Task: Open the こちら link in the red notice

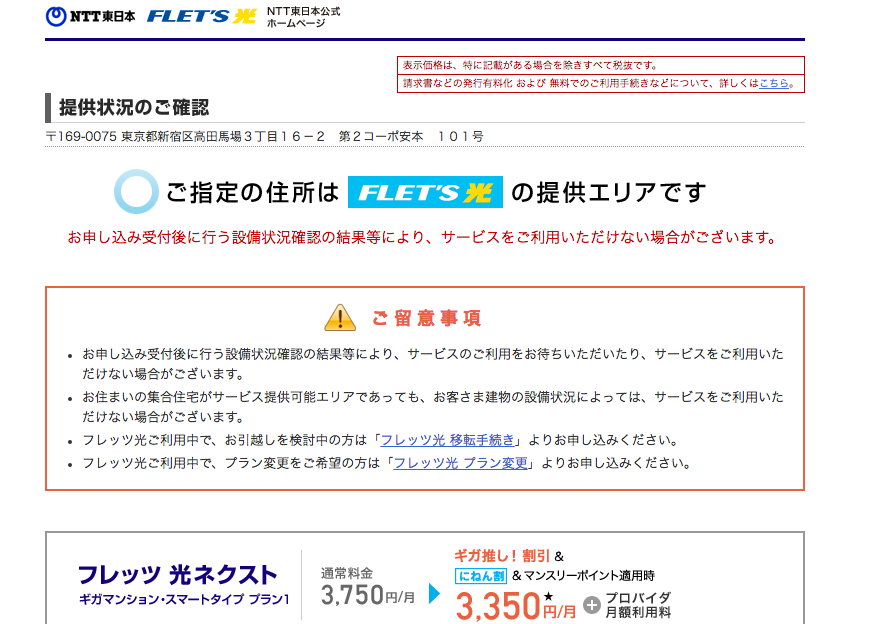Action: point(773,83)
